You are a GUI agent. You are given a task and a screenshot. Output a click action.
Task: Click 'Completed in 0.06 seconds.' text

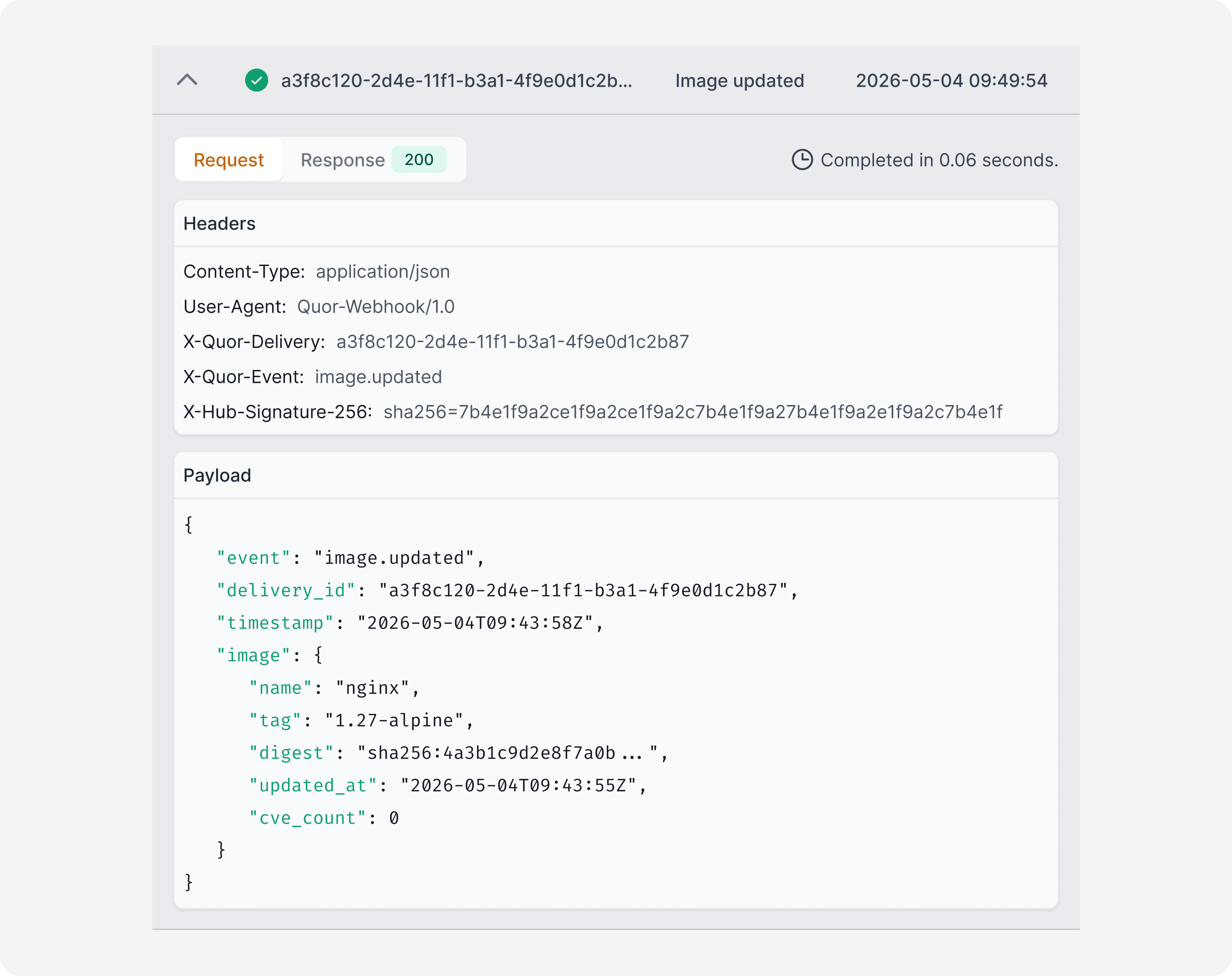[x=939, y=160]
